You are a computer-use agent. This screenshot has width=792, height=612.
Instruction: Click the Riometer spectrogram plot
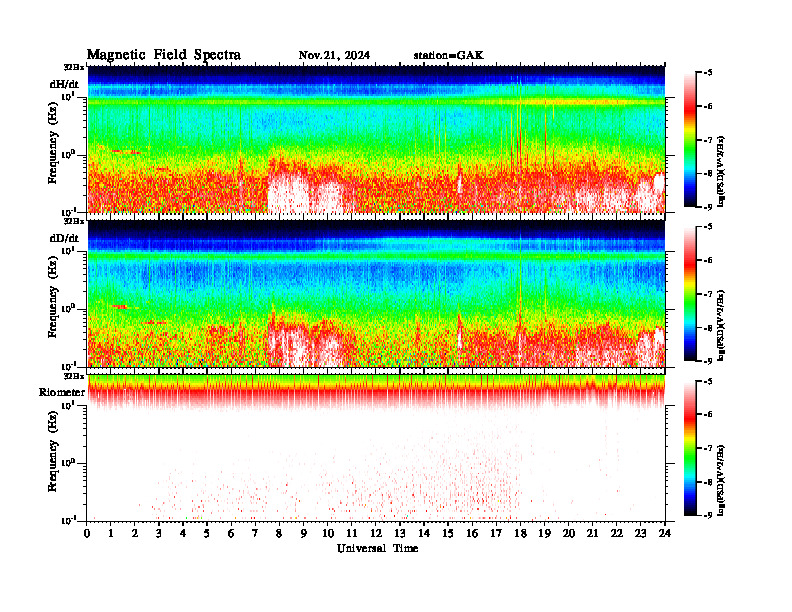click(376, 447)
